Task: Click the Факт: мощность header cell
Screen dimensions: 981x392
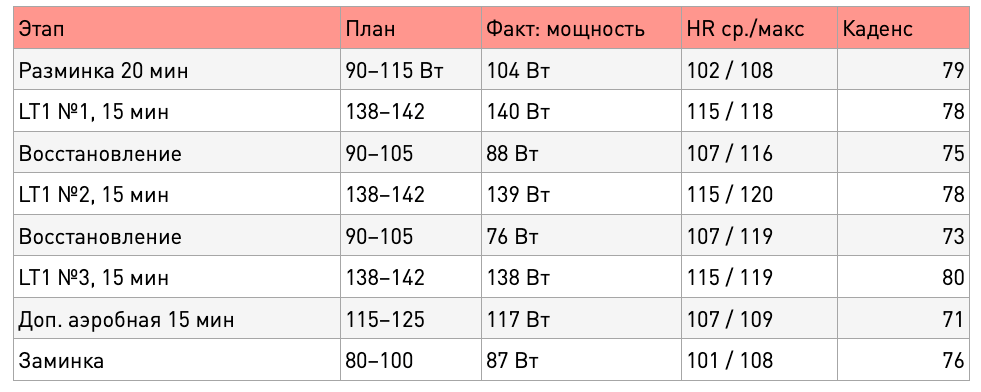Action: 581,28
